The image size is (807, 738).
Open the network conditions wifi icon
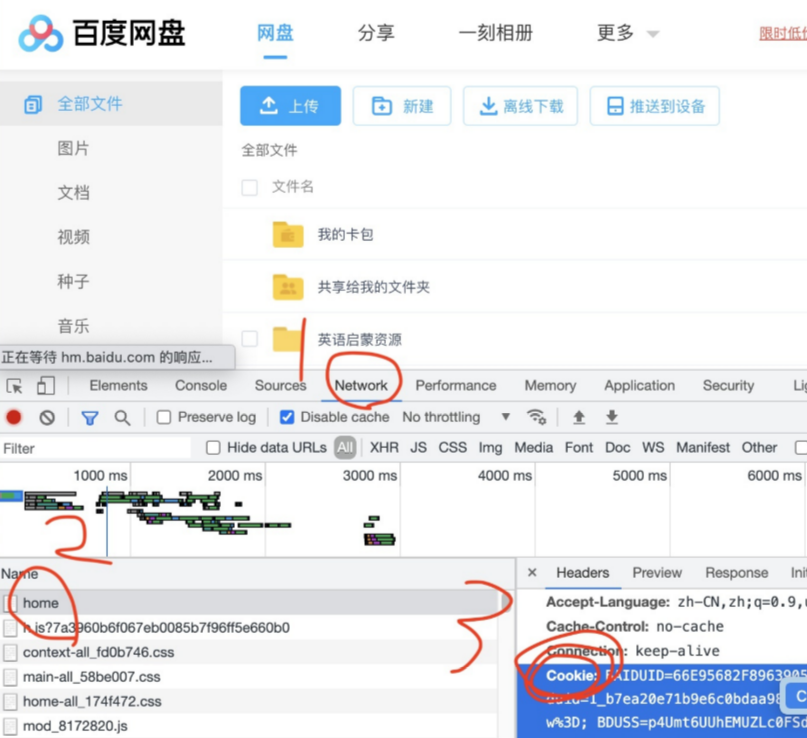pos(537,417)
